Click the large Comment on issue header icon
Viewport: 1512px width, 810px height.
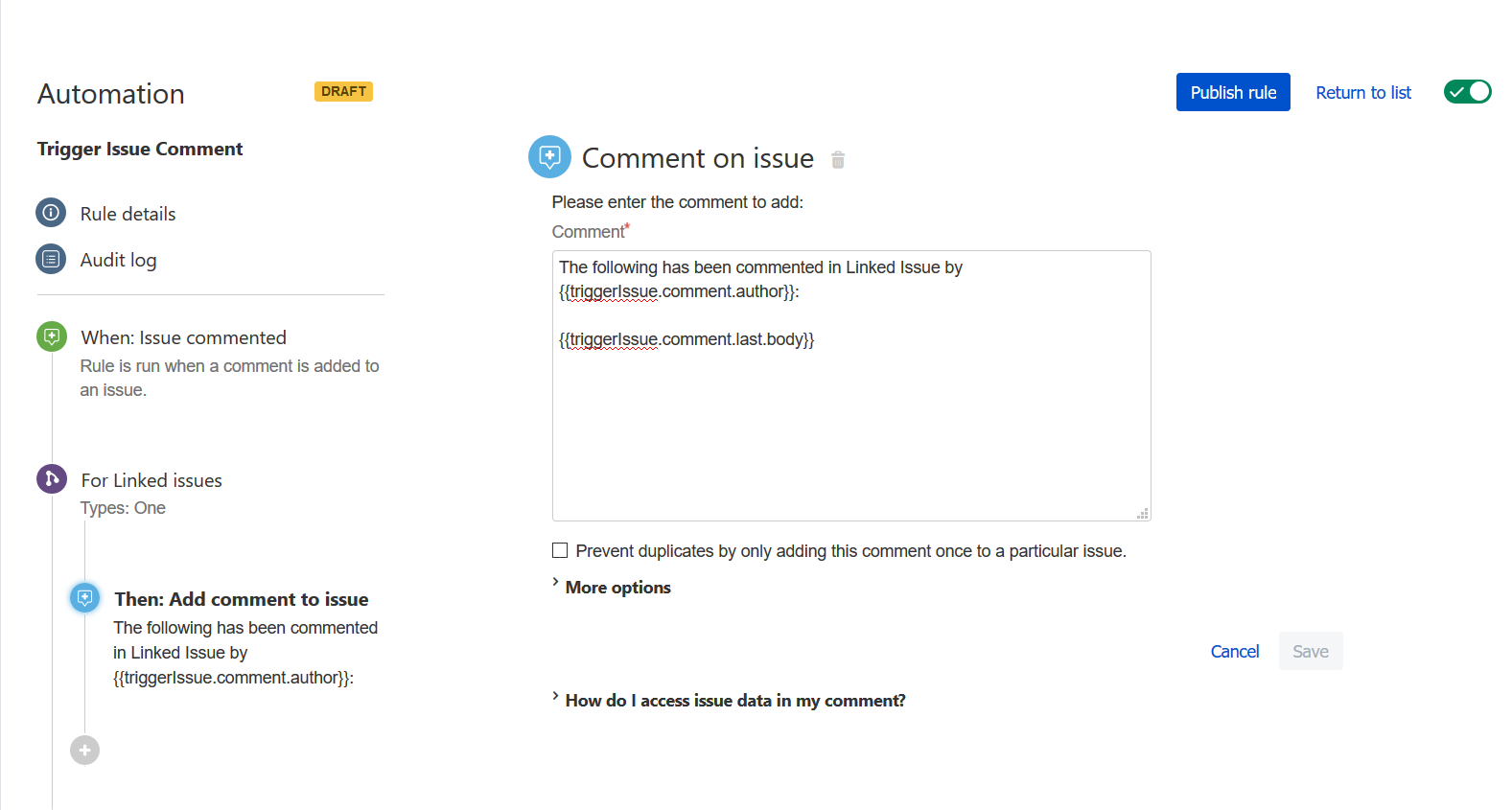click(549, 156)
